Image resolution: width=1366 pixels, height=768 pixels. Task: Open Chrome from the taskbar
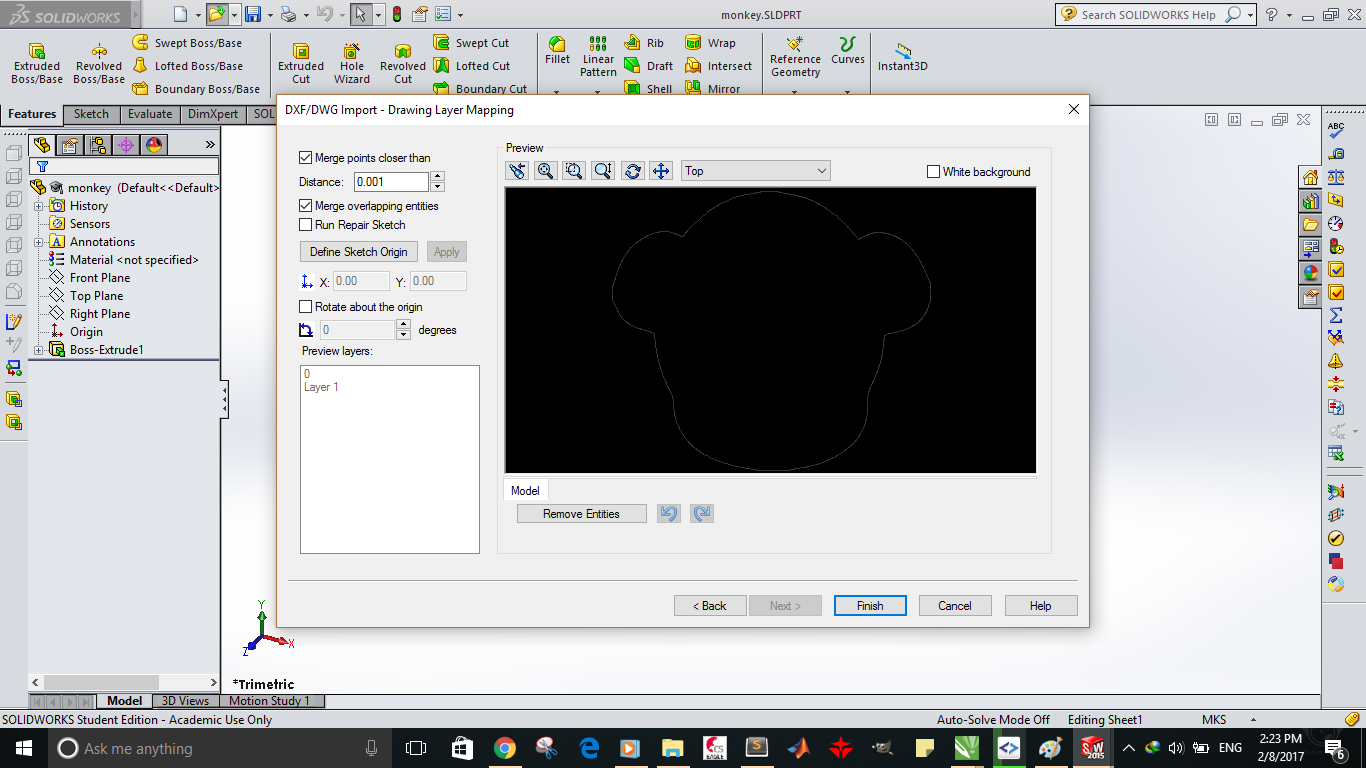click(504, 748)
